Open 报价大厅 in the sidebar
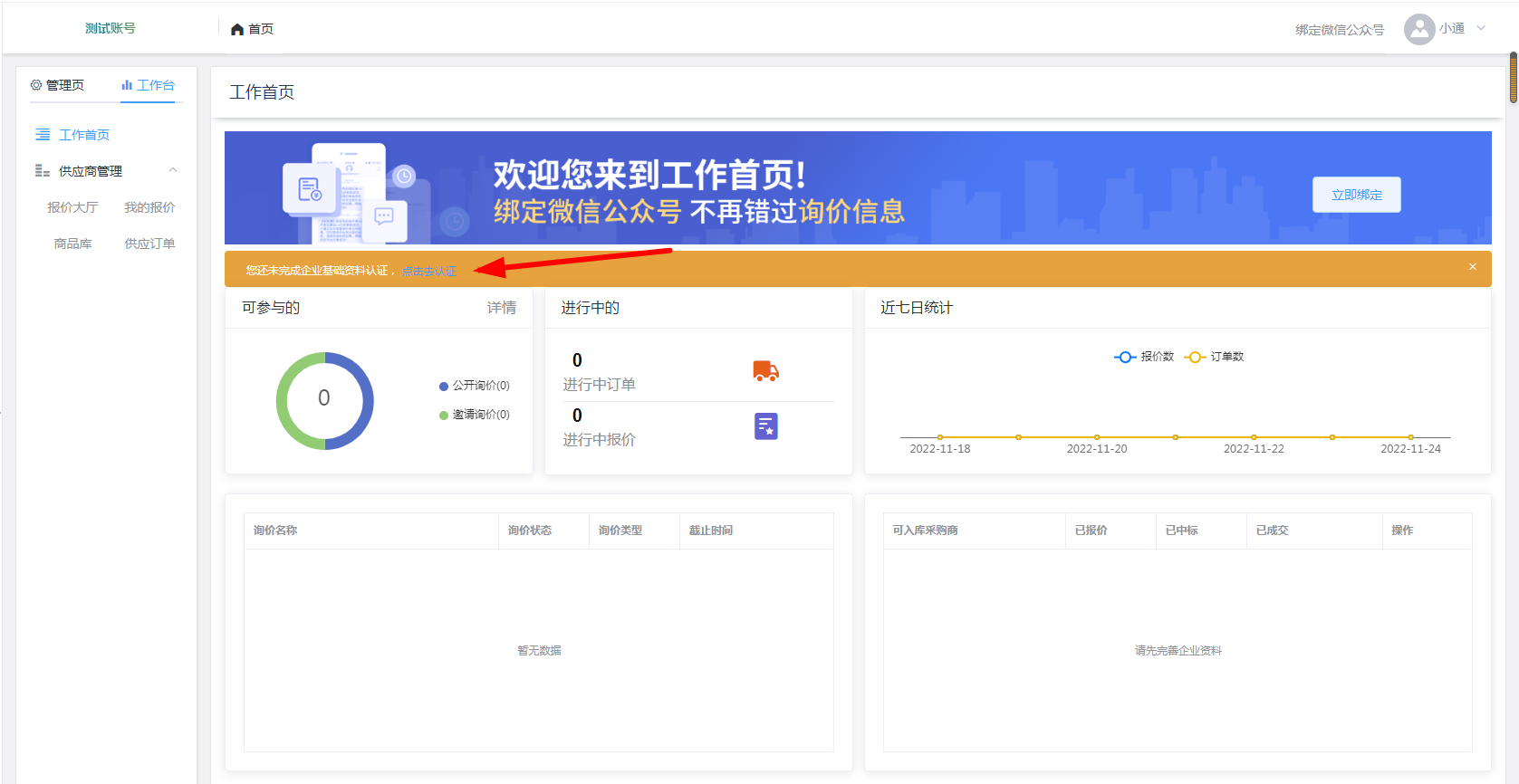Viewport: 1519px width, 784px height. (x=72, y=207)
